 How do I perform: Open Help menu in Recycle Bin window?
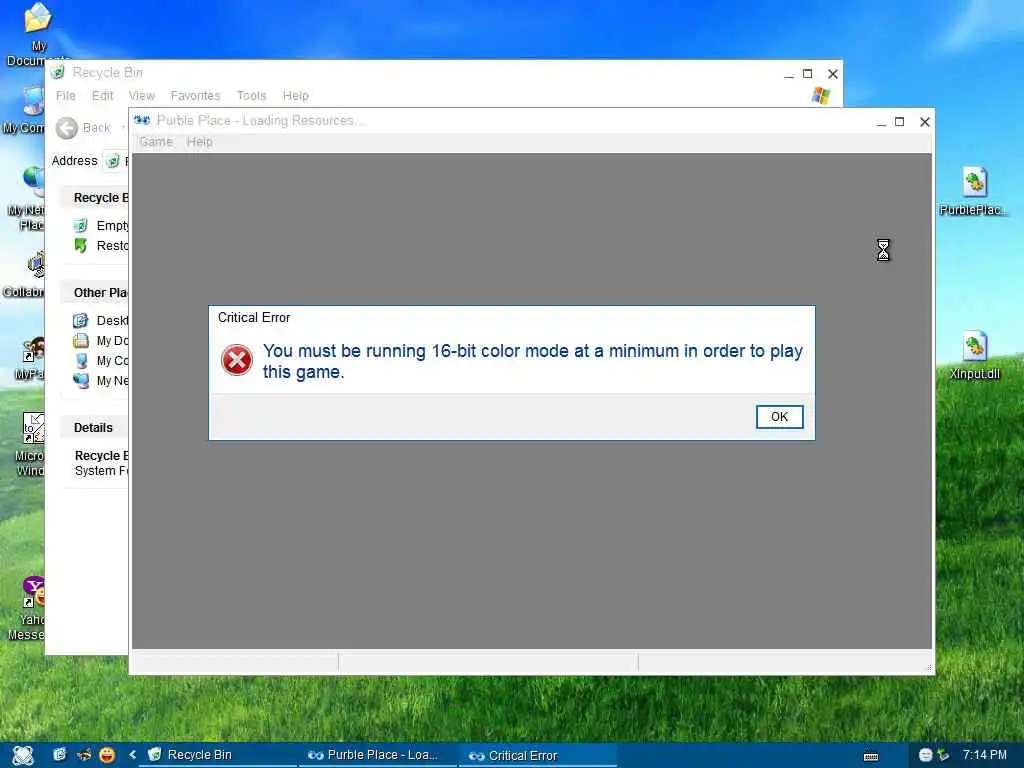pyautogui.click(x=295, y=95)
